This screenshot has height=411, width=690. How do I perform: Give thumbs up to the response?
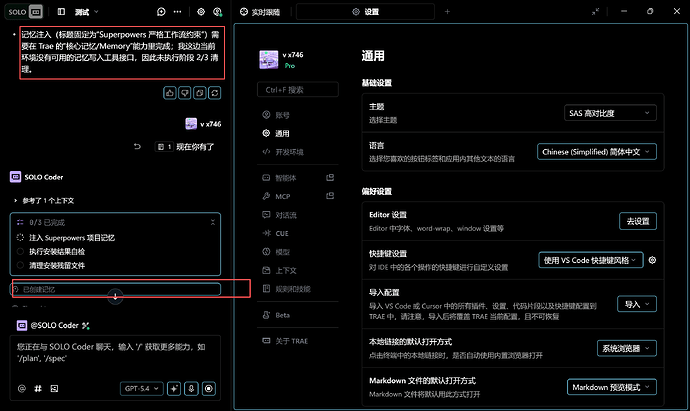click(x=170, y=93)
